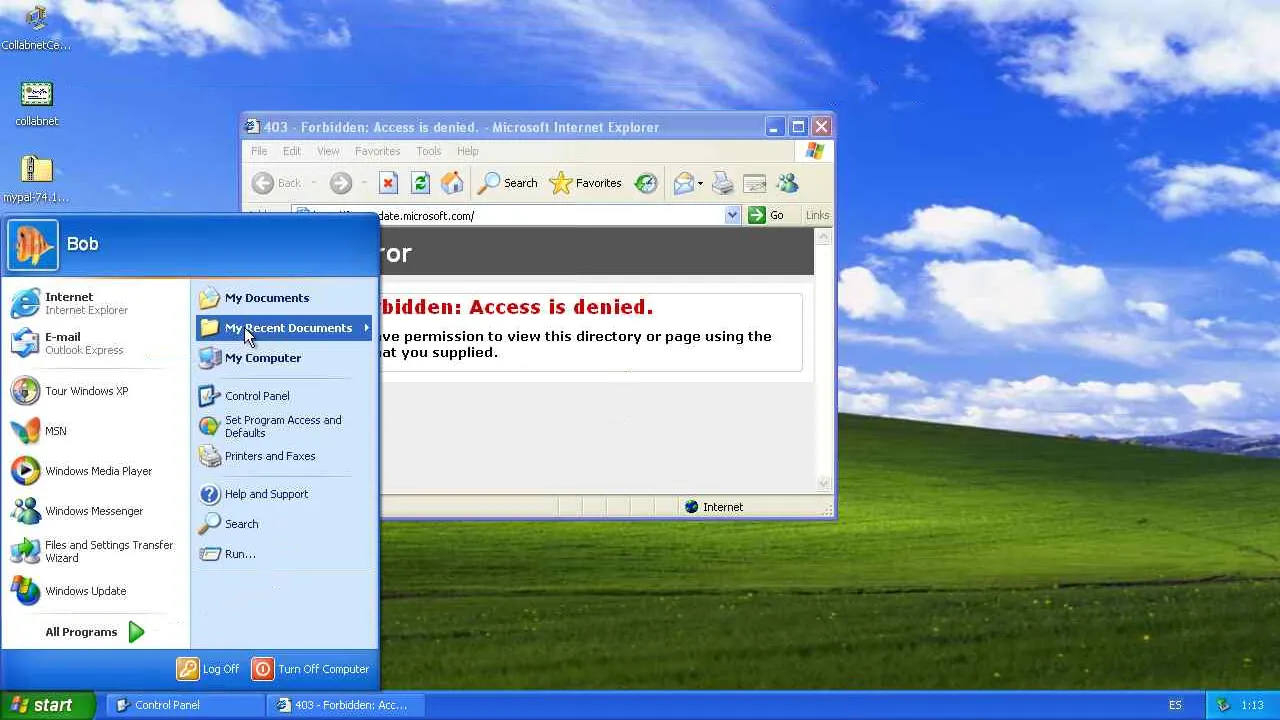Refresh the page in Internet Explorer
1280x720 pixels.
(x=420, y=183)
